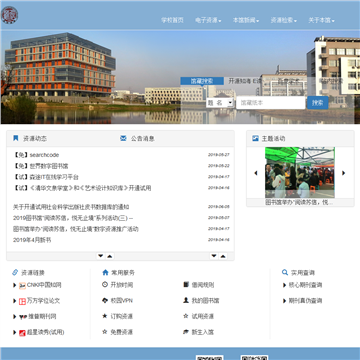Go to previous slide in 主题活动 carousel
The image size is (360, 360).
[256, 173]
